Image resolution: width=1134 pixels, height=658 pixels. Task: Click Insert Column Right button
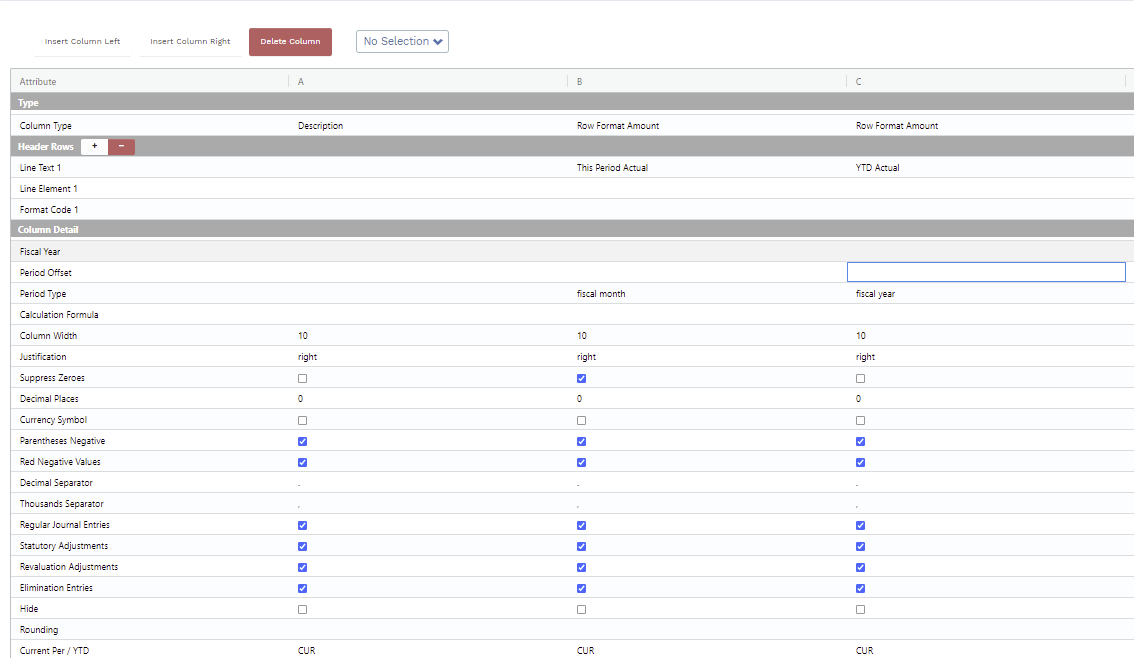pos(190,42)
